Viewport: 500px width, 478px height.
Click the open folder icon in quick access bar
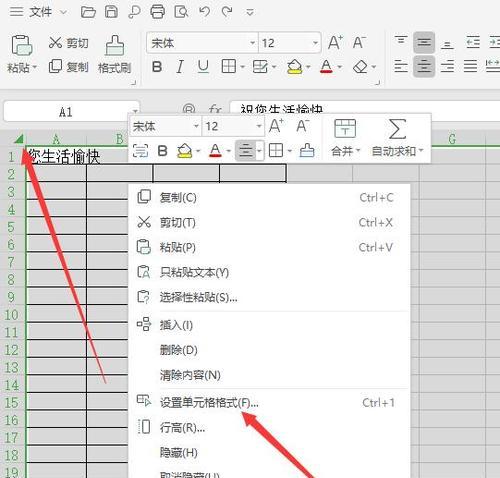[88, 12]
